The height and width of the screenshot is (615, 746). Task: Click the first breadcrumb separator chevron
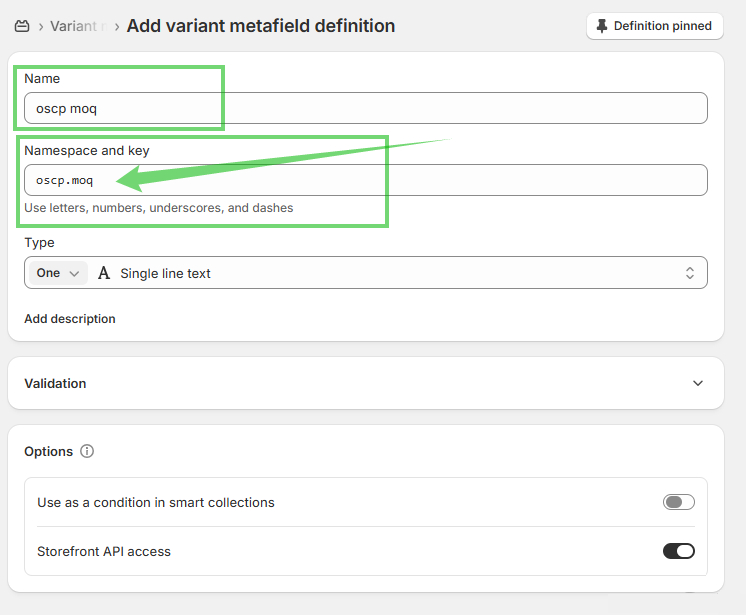(x=41, y=26)
